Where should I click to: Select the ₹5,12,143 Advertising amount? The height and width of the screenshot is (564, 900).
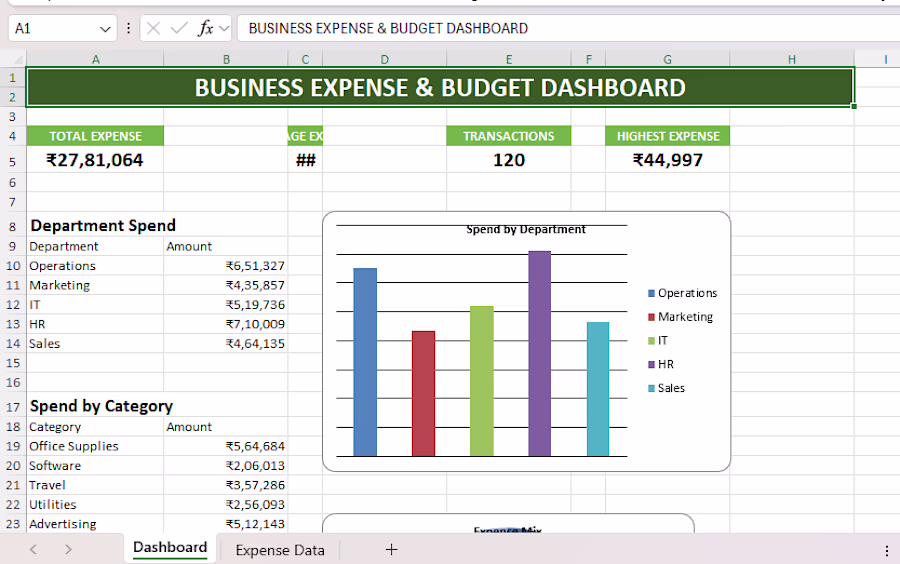coord(226,524)
